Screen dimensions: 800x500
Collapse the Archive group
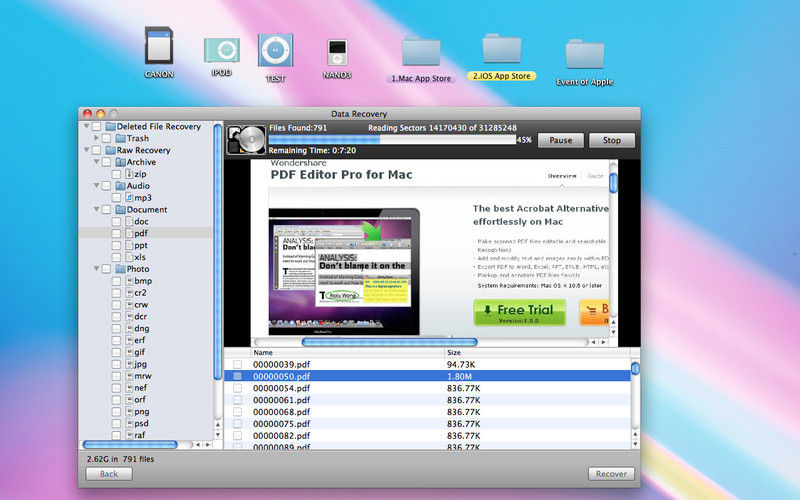[x=96, y=162]
